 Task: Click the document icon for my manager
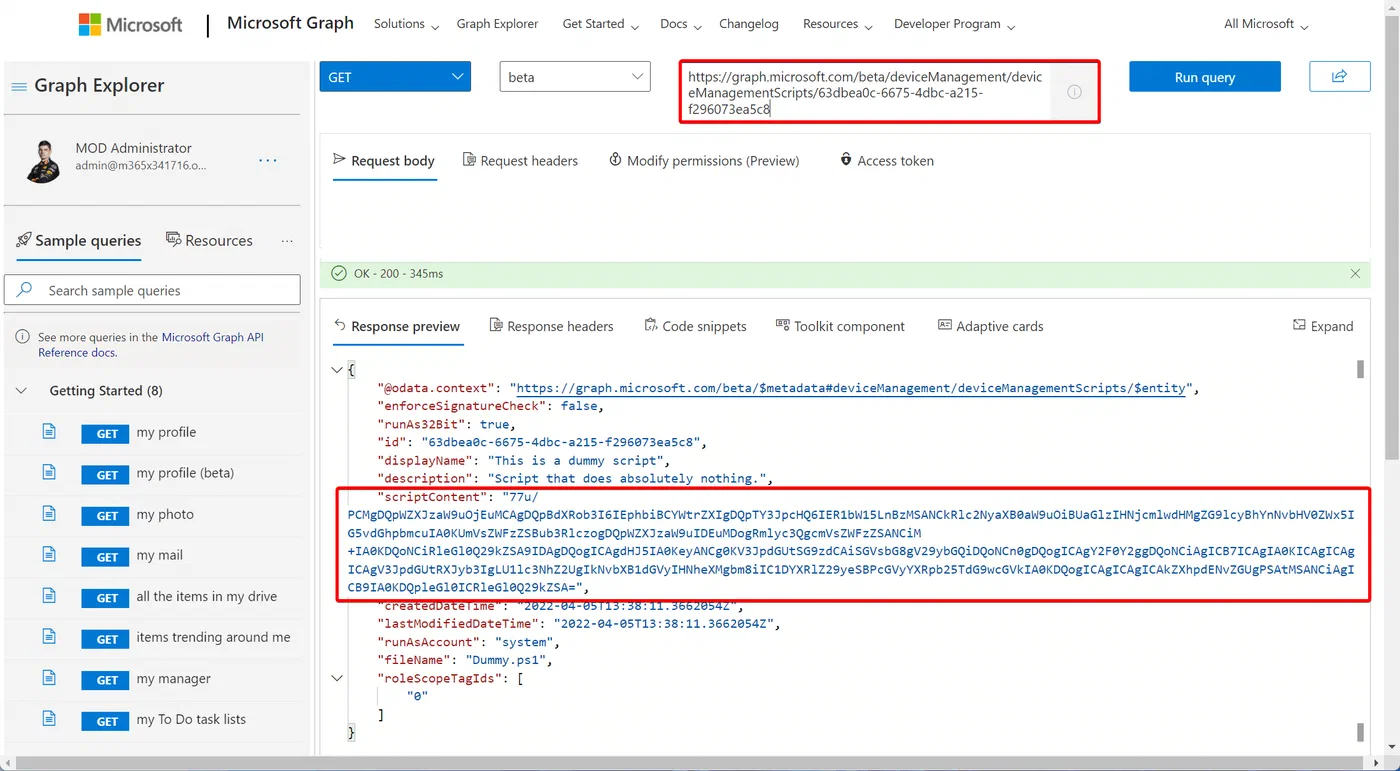(48, 678)
